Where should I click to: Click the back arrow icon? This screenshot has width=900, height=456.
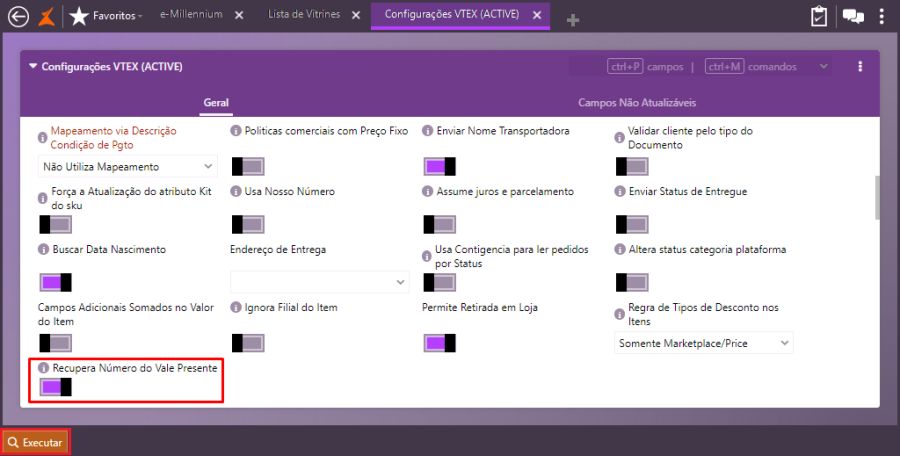(x=18, y=17)
